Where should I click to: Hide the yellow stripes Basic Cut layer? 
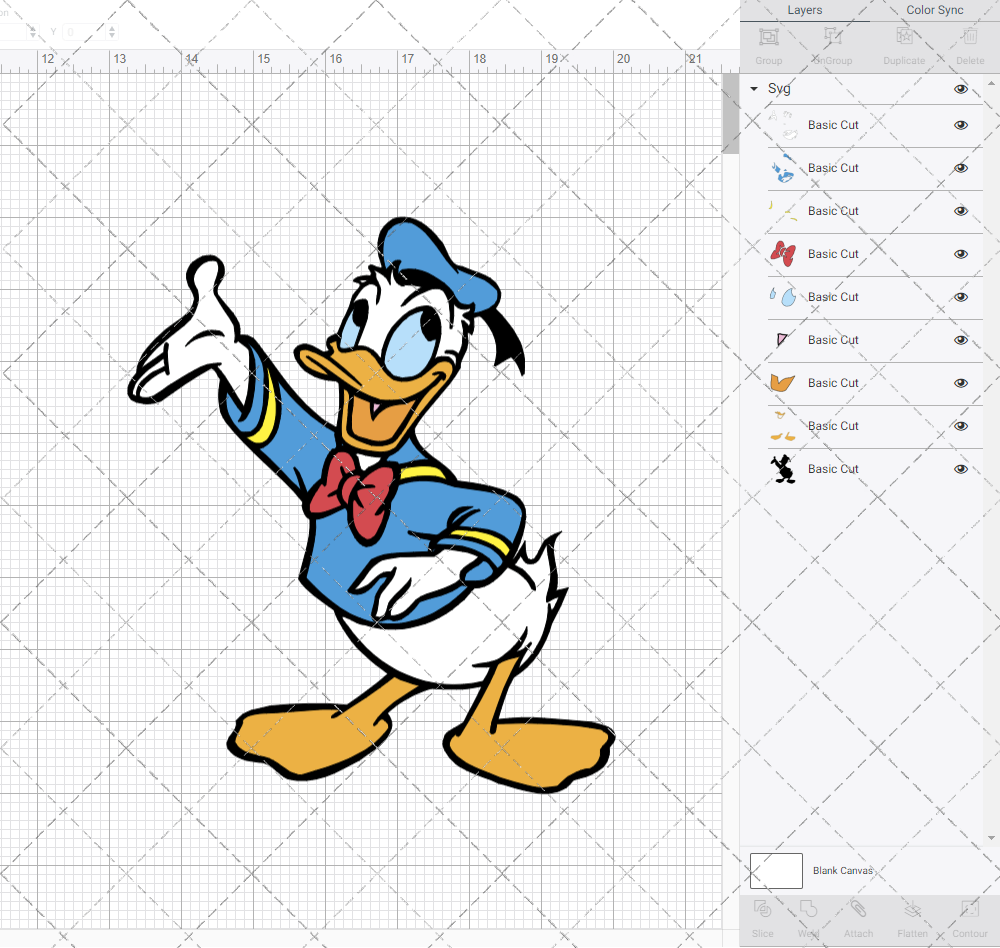(960, 211)
